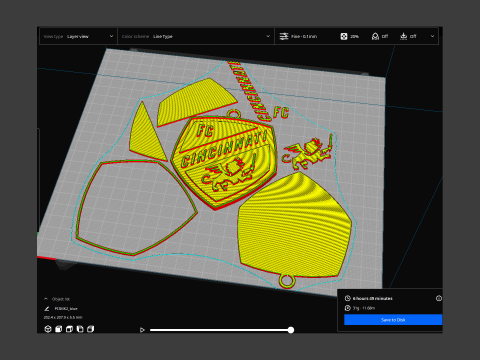This screenshot has height=360, width=480.
Task: Switch to the front view cube icon
Action: [x=59, y=329]
